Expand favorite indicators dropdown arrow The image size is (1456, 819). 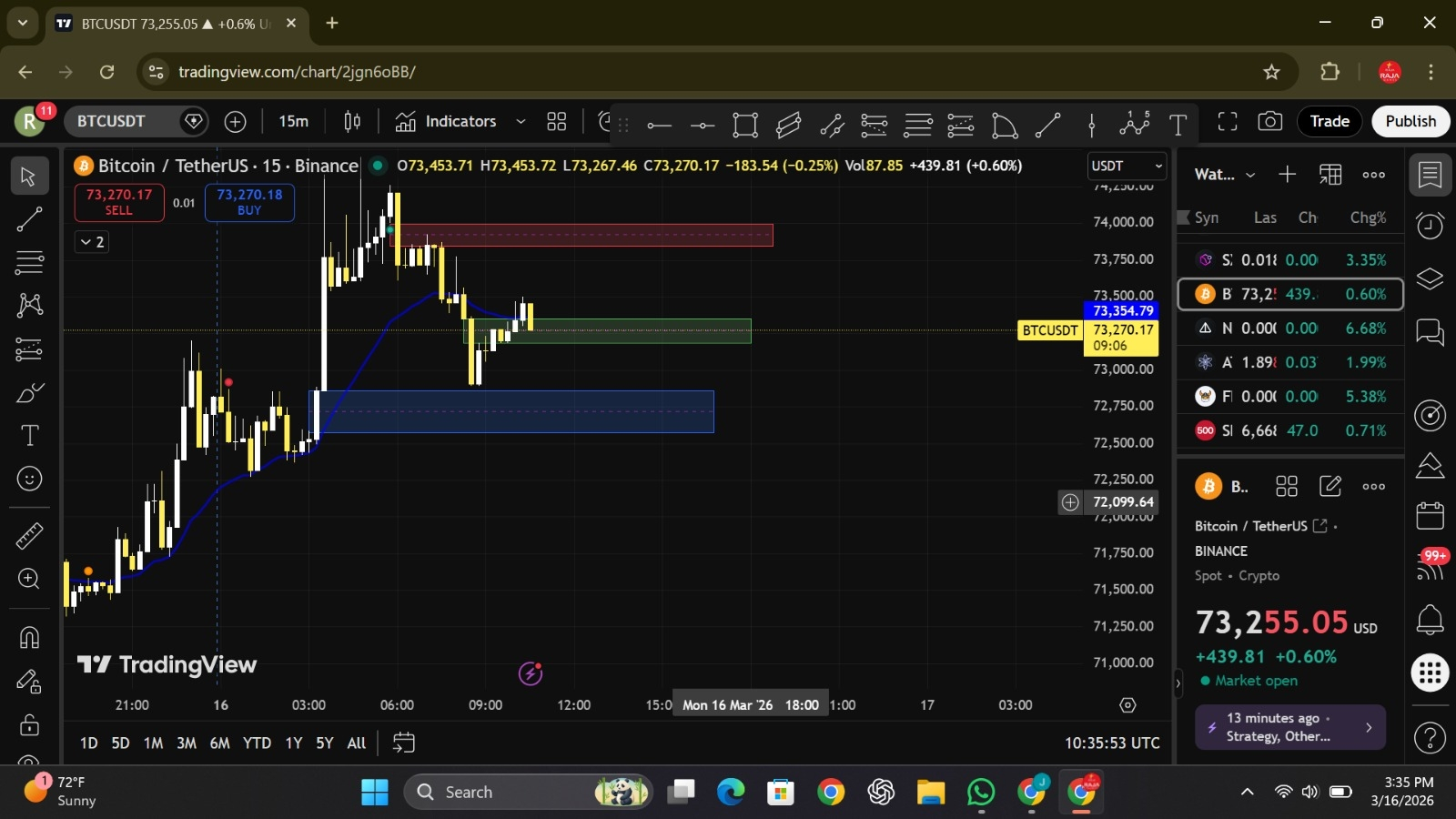[521, 121]
